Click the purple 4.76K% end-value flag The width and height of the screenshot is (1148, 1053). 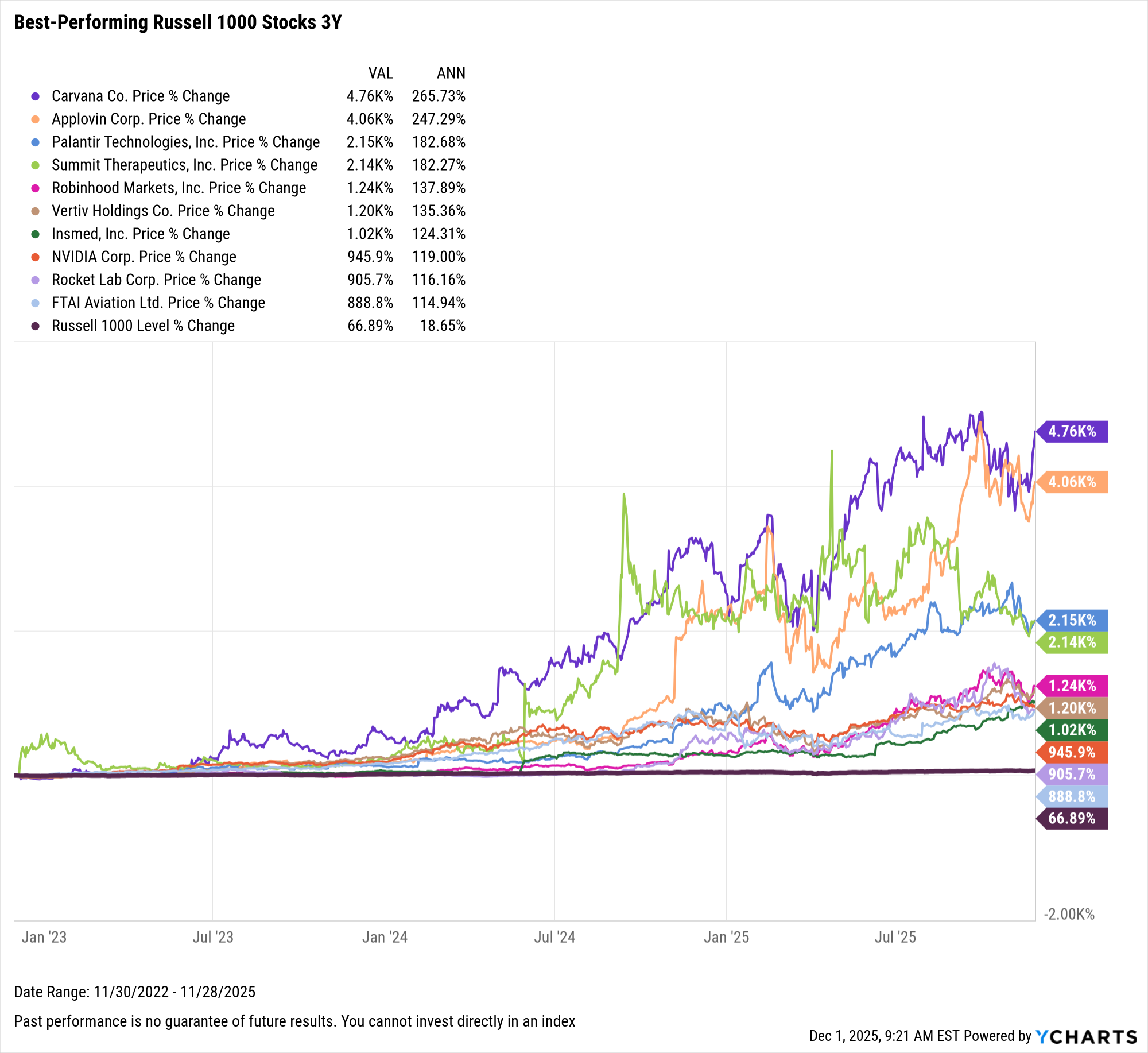tap(1072, 431)
